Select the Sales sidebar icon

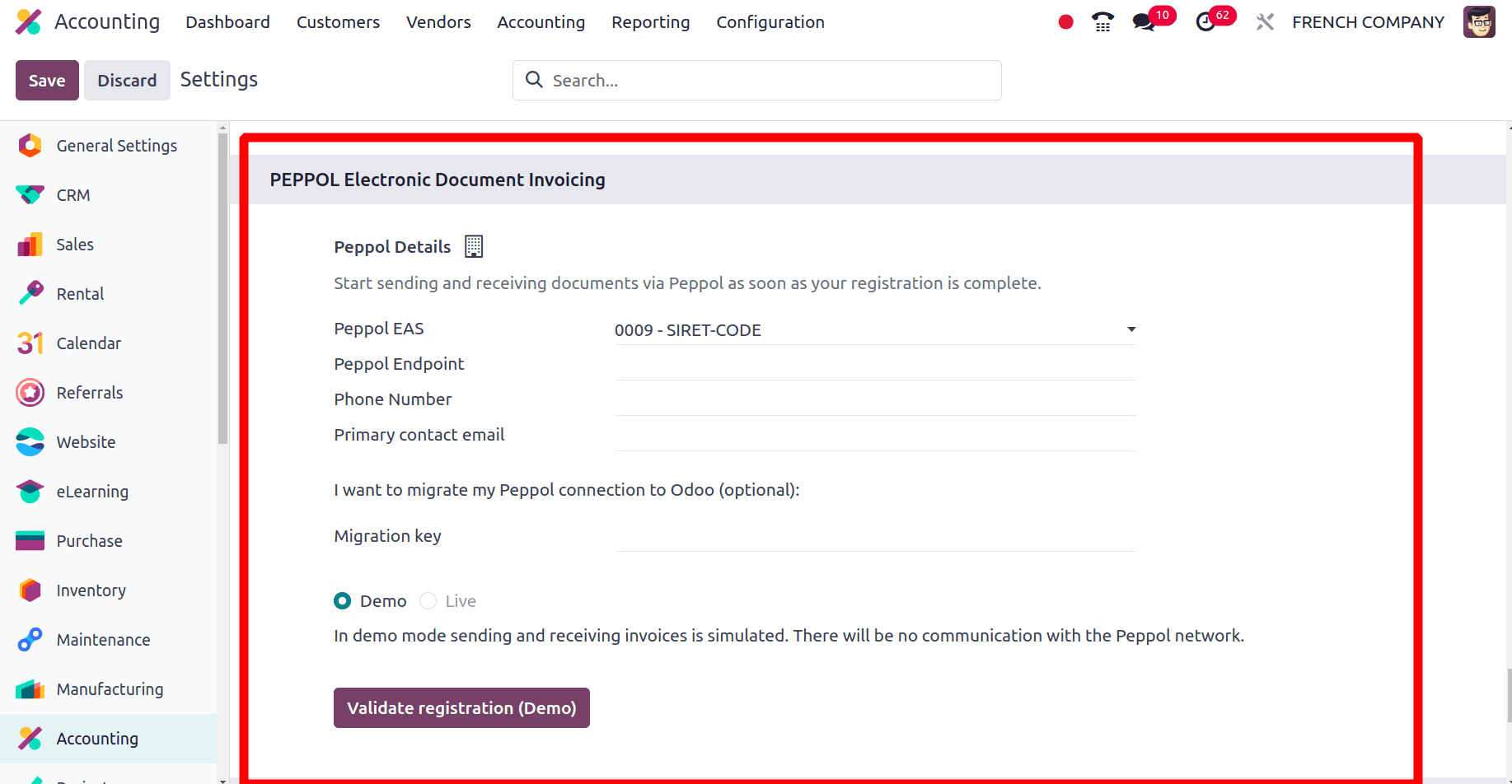pos(30,245)
